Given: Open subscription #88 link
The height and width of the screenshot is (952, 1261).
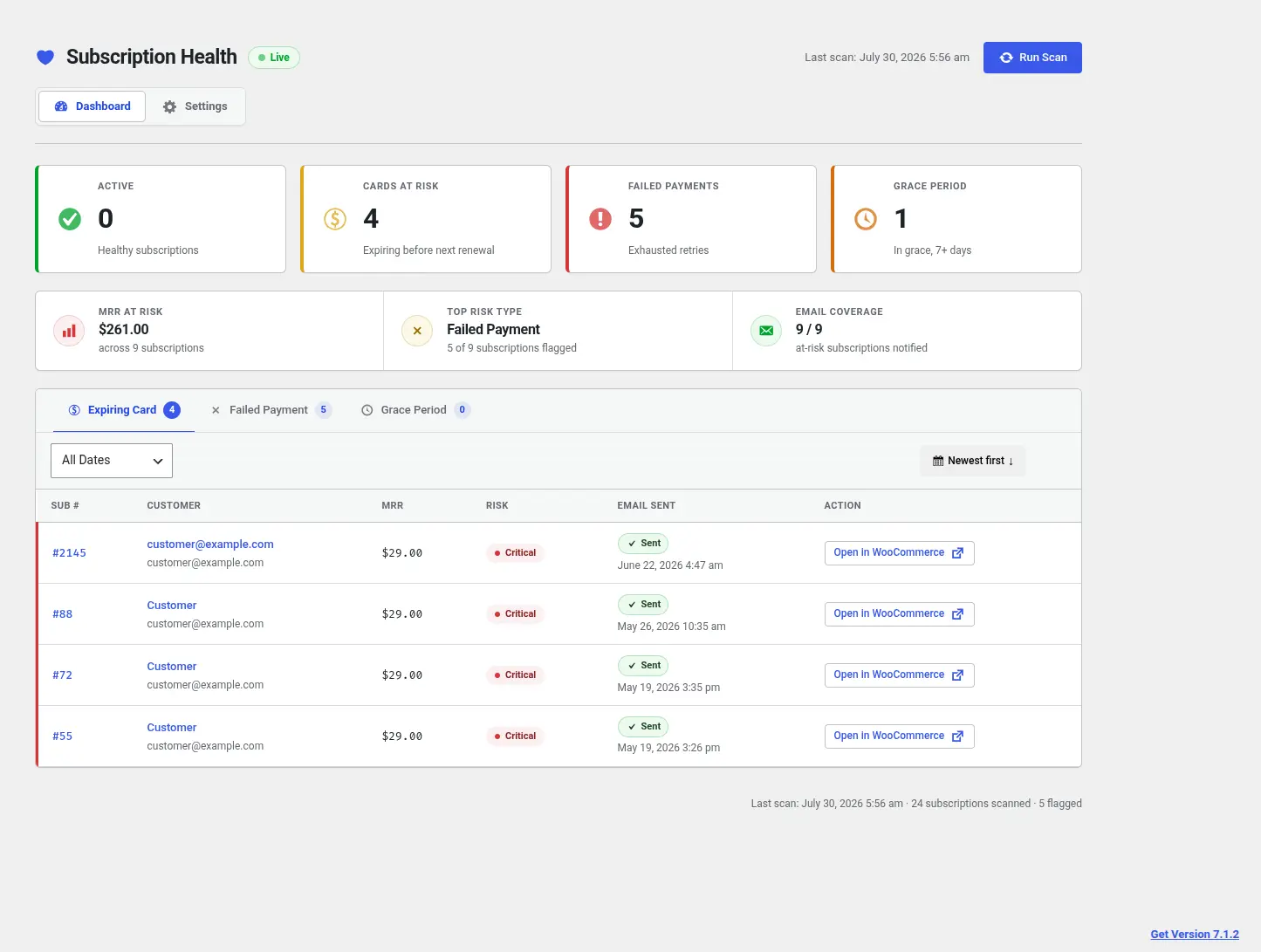Looking at the screenshot, I should click(62, 614).
